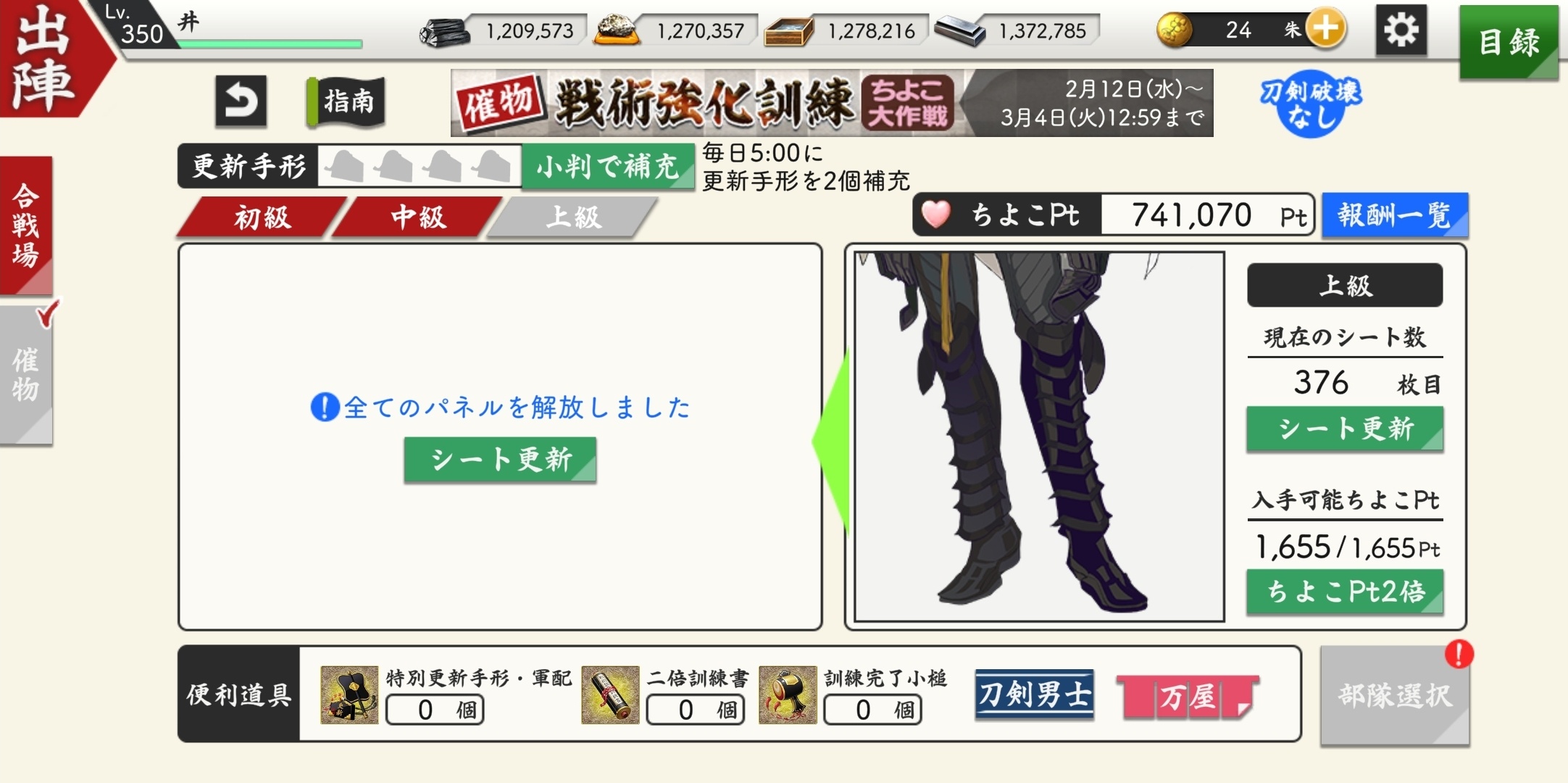Click the level experience progress bar
The height and width of the screenshot is (783, 1568).
pyautogui.click(x=270, y=44)
